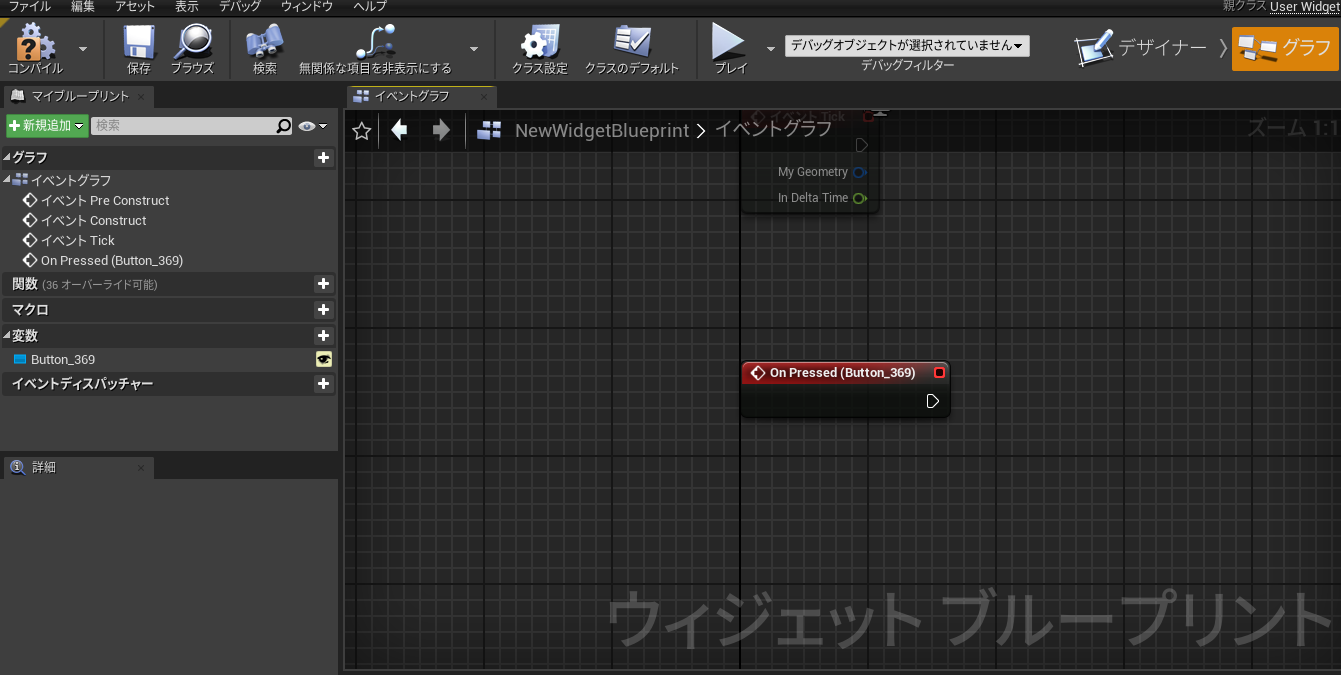Viewport: 1341px width, 675px height.
Task: Collapse the イベントグラフ tree node
Action: pos(7,180)
